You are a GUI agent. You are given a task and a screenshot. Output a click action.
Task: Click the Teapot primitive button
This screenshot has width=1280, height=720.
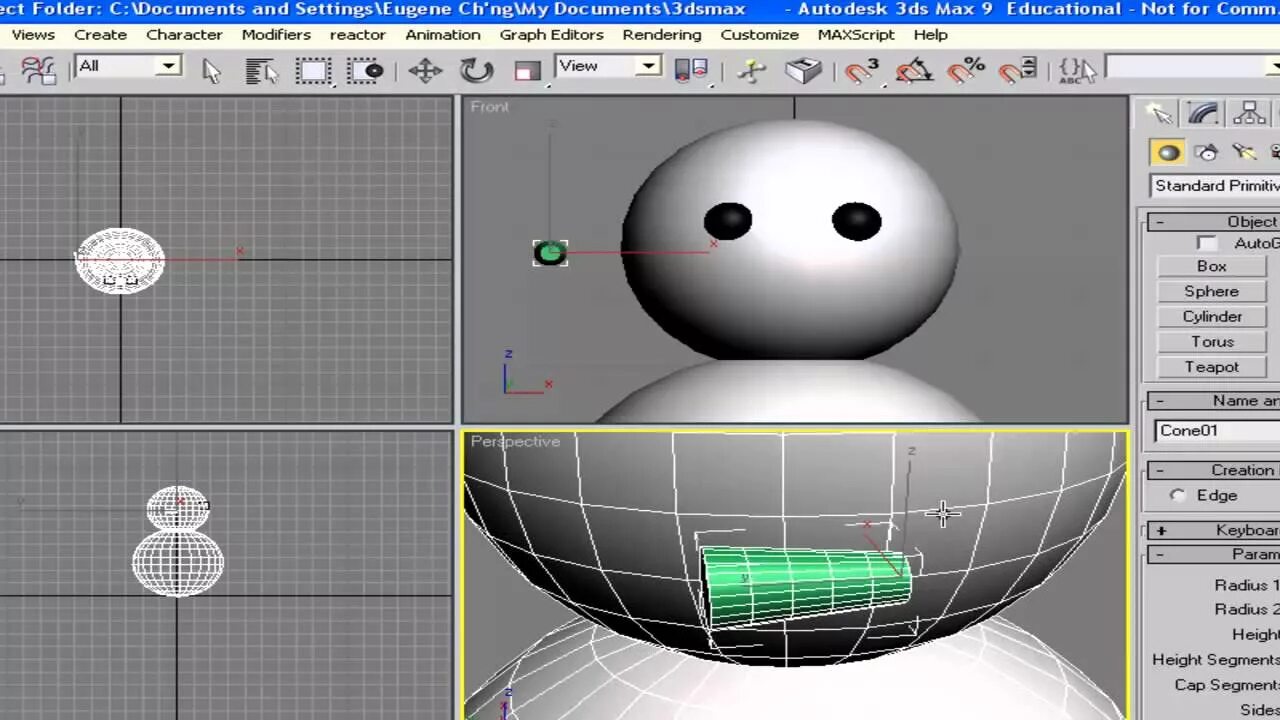coord(1211,367)
